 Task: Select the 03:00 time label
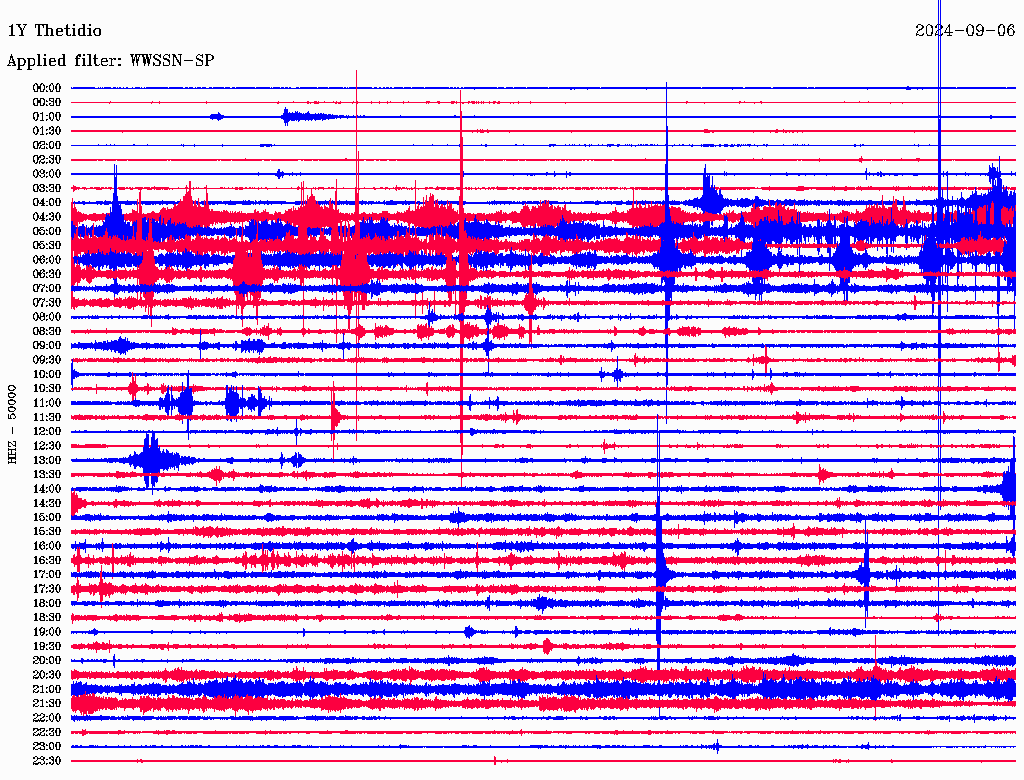tap(47, 174)
